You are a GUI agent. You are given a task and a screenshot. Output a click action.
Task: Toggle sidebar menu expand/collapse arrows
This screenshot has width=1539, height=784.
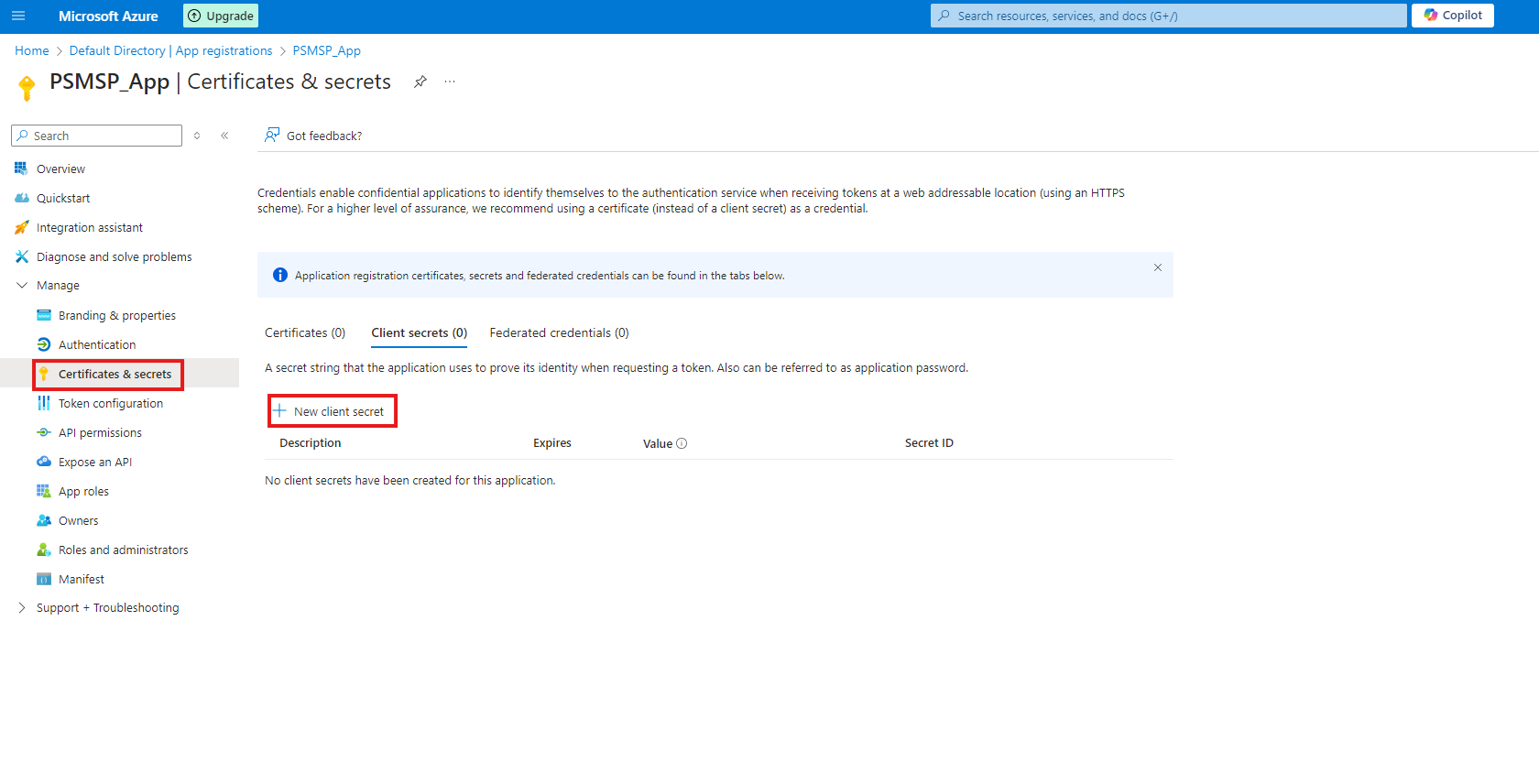tap(197, 136)
